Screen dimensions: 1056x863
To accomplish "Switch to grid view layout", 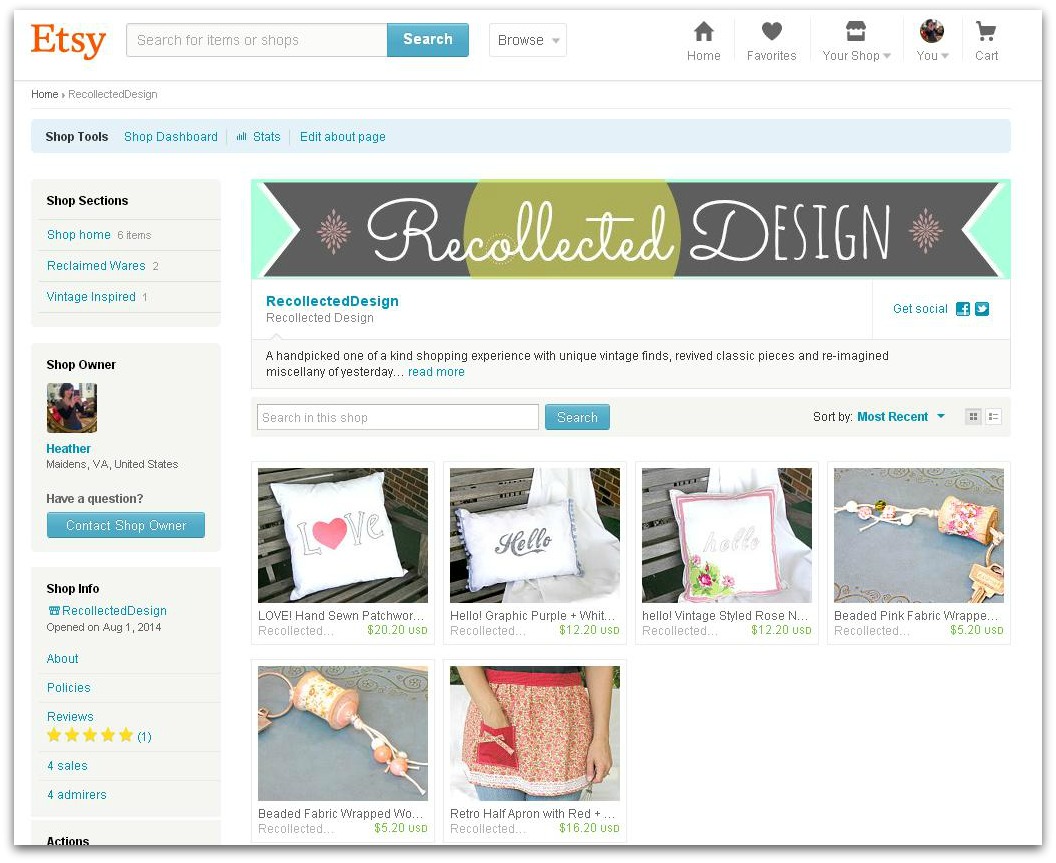I will coord(973,417).
